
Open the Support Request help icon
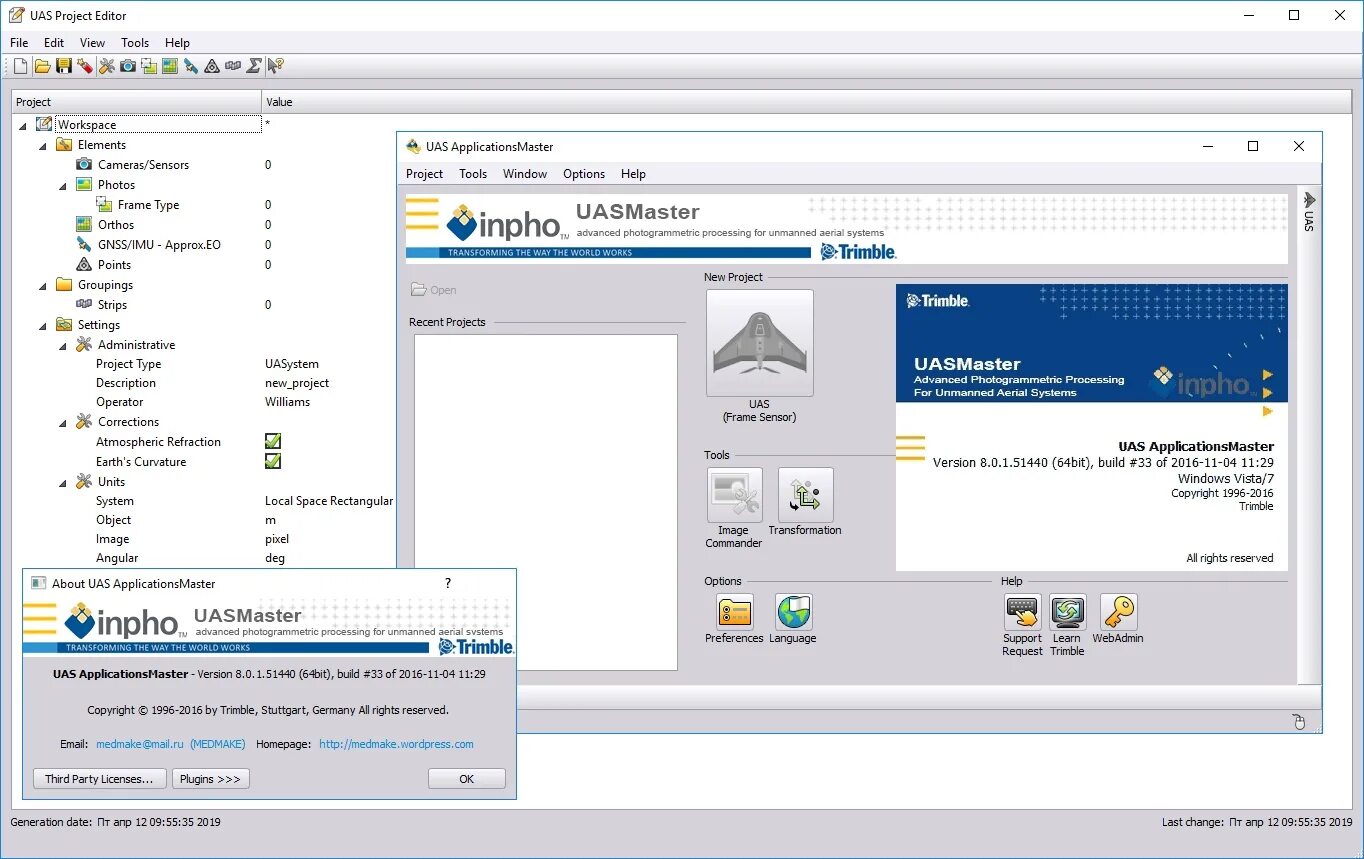(x=1022, y=612)
